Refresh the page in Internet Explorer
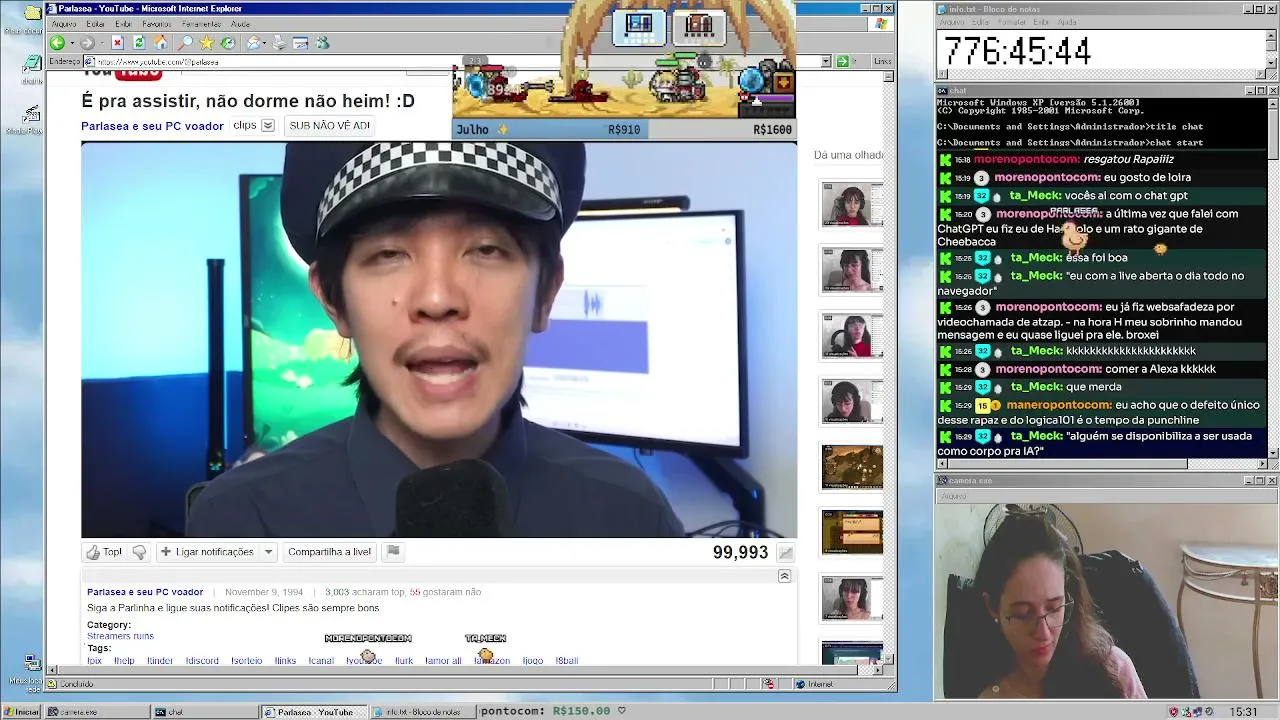This screenshot has width=1280, height=720. [x=139, y=43]
